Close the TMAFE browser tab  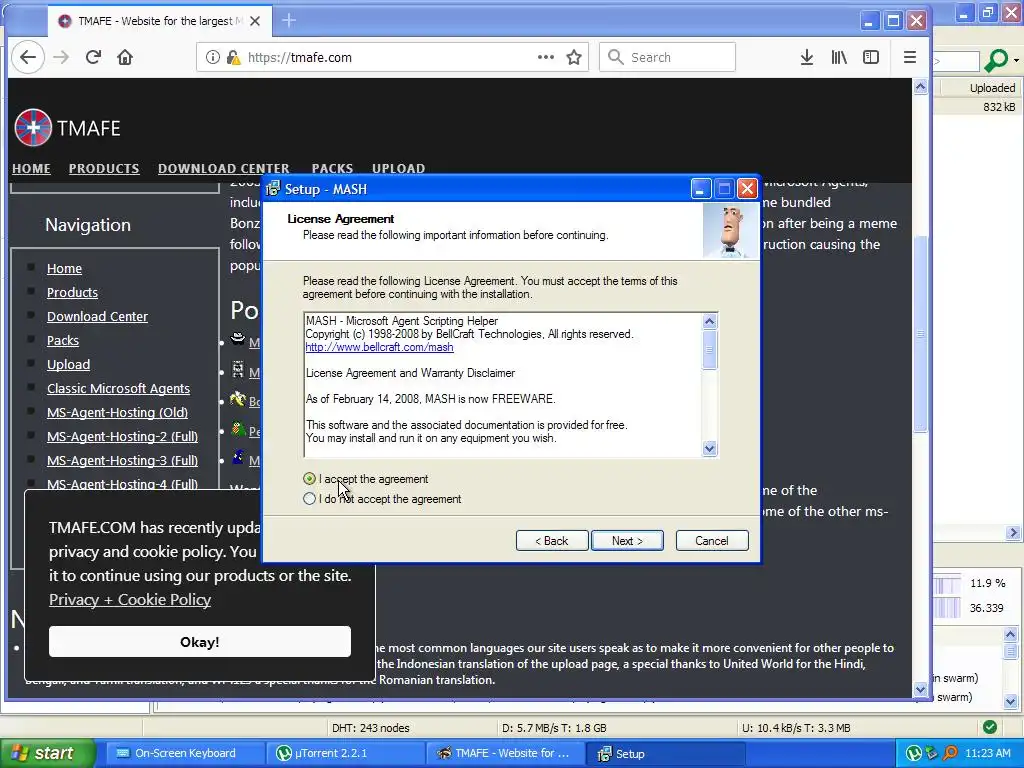tap(255, 21)
